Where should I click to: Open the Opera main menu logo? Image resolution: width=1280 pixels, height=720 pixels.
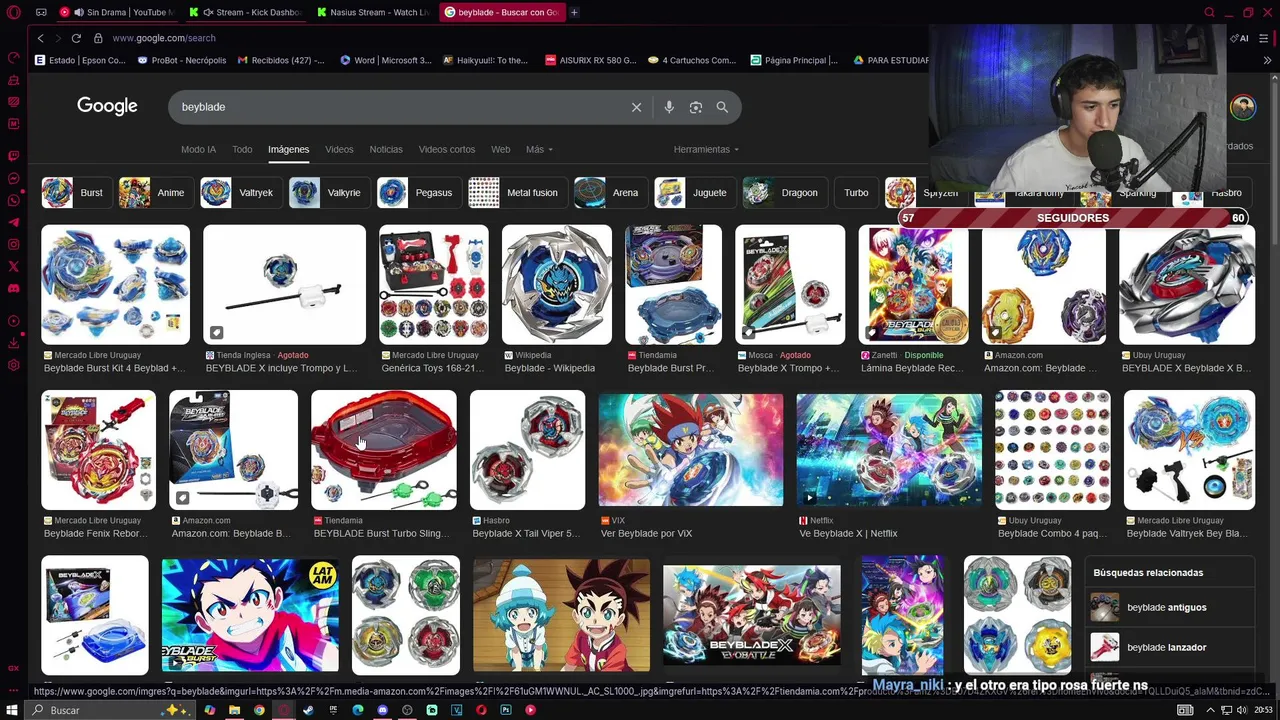pos(14,12)
